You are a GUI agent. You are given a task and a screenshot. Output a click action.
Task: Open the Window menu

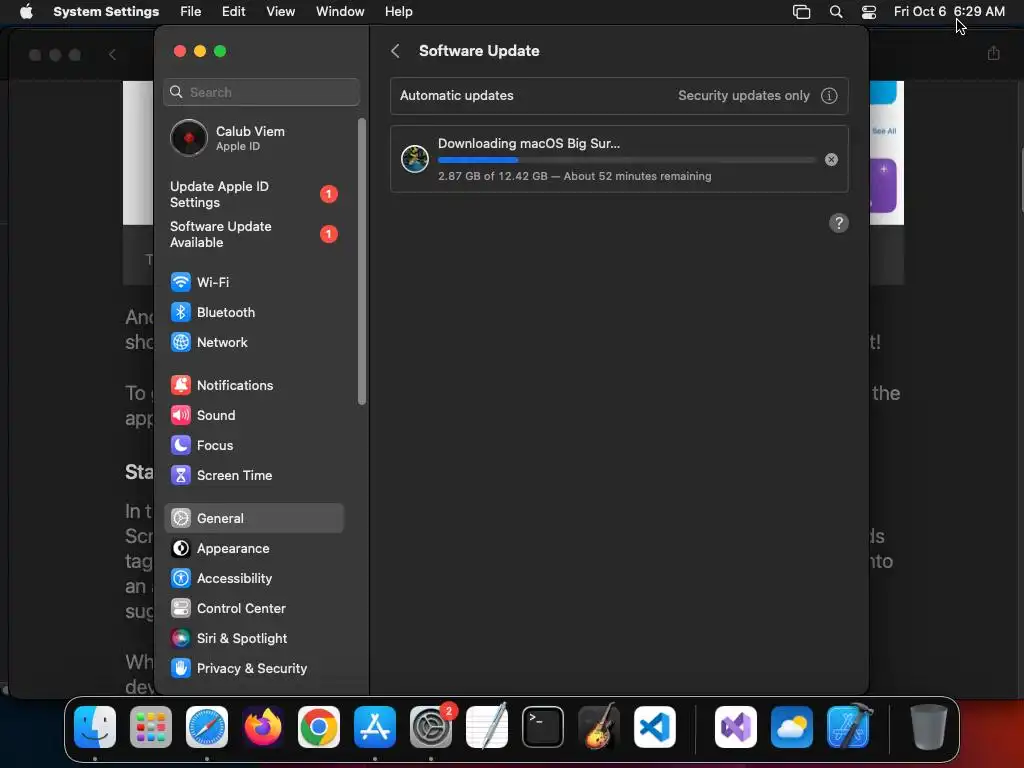[340, 12]
